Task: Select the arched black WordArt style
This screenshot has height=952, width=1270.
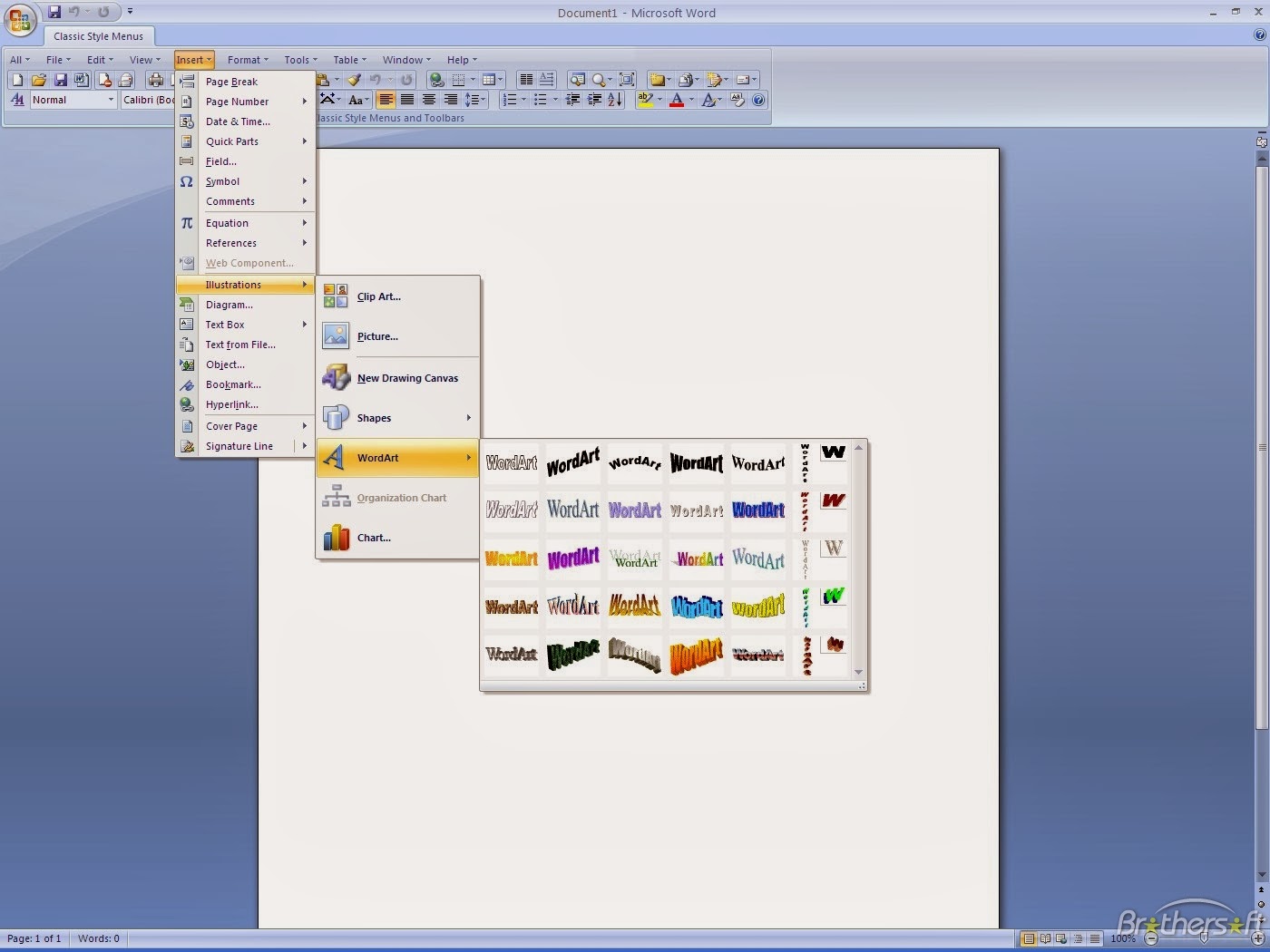Action: [x=635, y=462]
